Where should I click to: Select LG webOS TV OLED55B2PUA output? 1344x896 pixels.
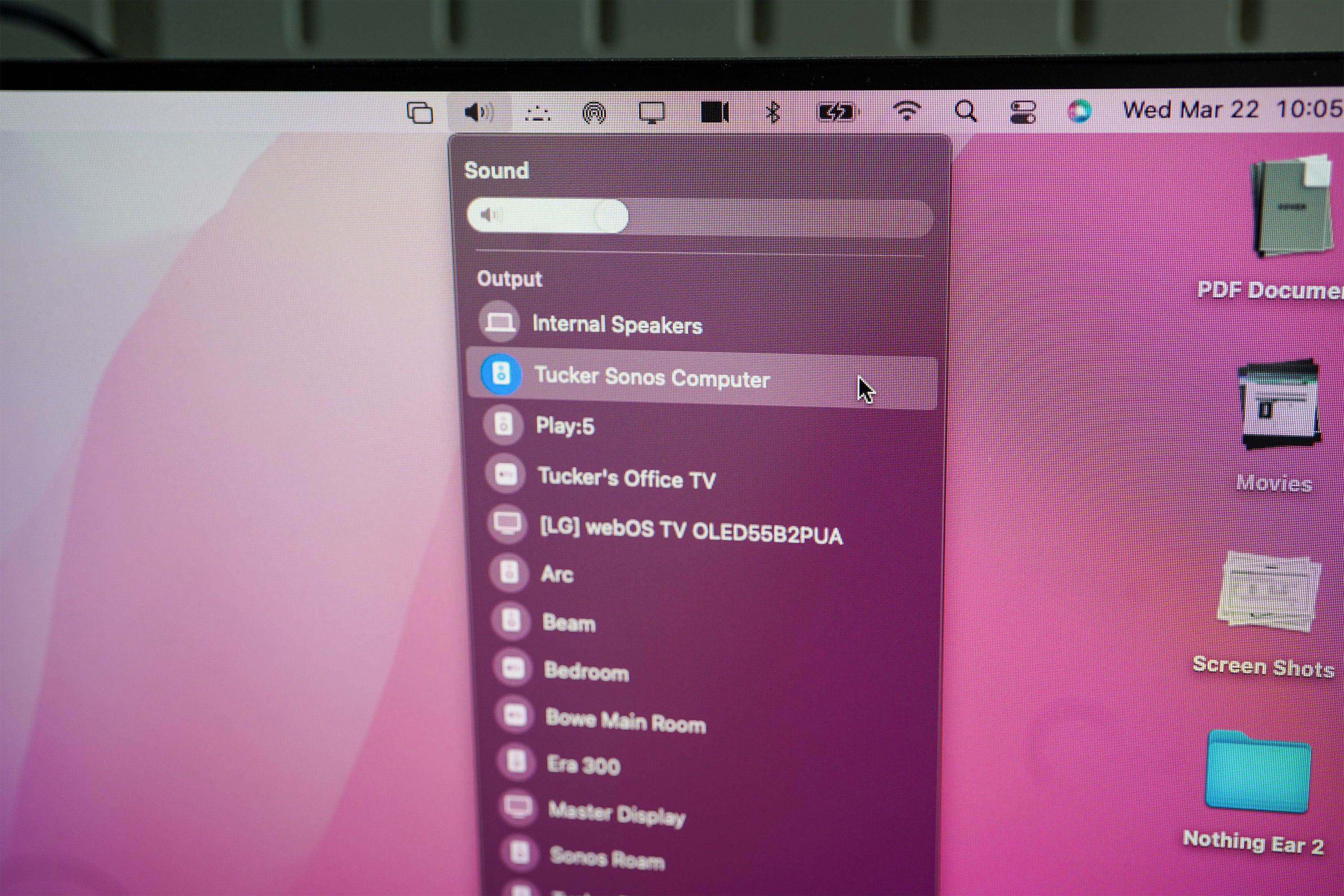click(690, 531)
